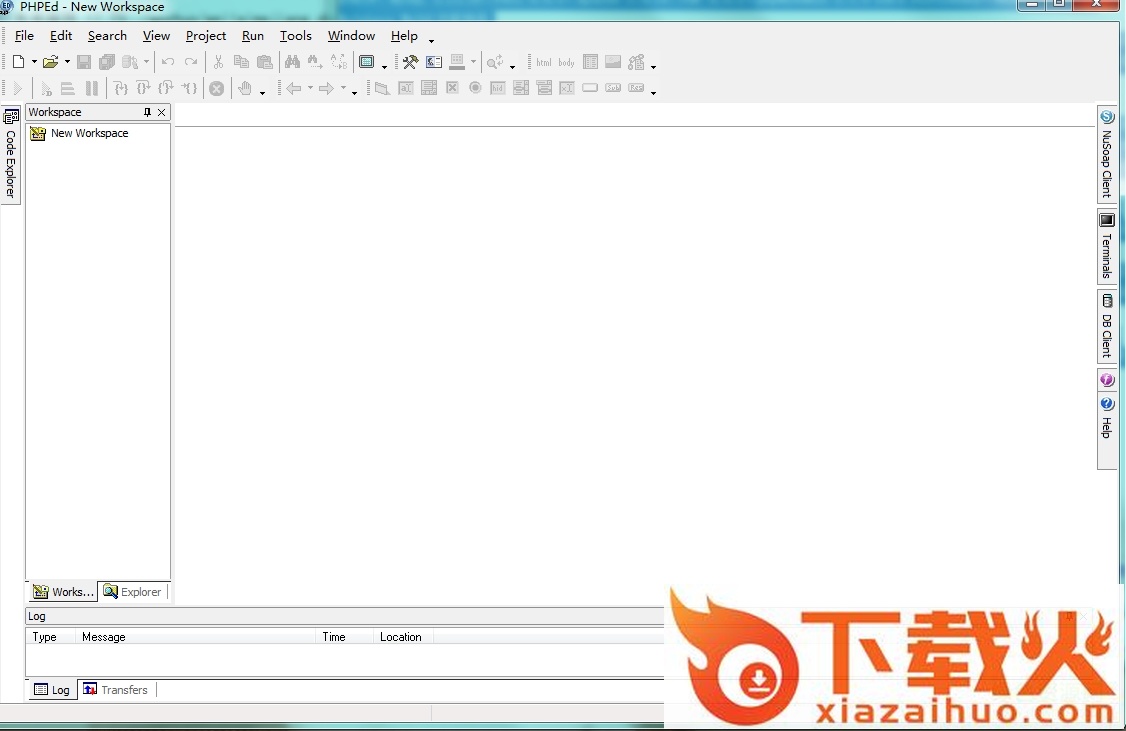Click the hammer and wrench settings icon
1126x731 pixels.
coord(410,62)
